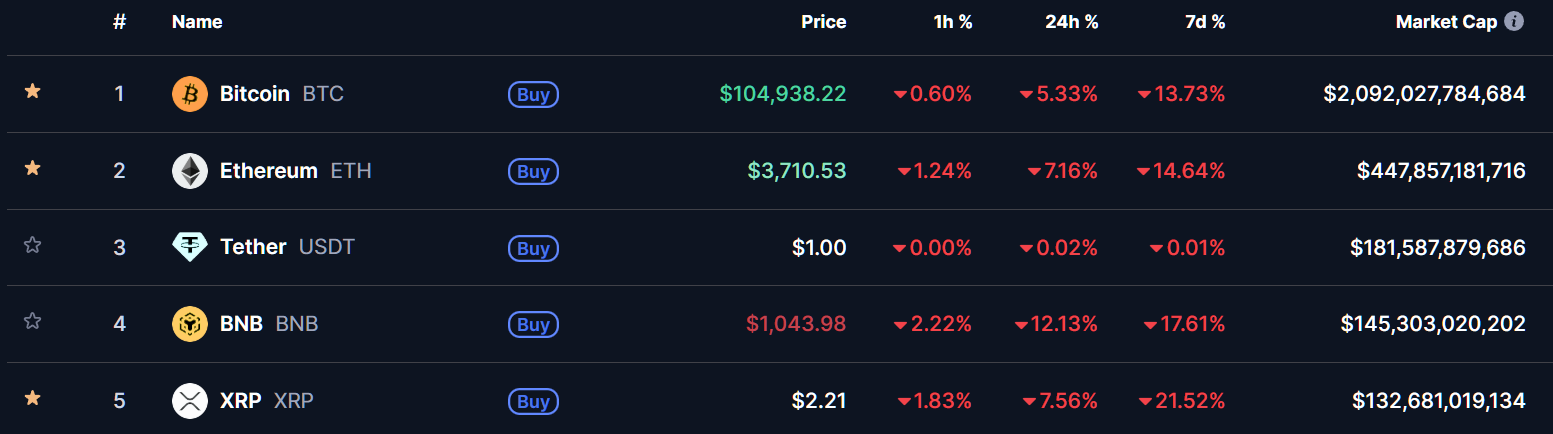Click the Bitcoin coin logo icon
The image size is (1553, 434).
pos(190,94)
